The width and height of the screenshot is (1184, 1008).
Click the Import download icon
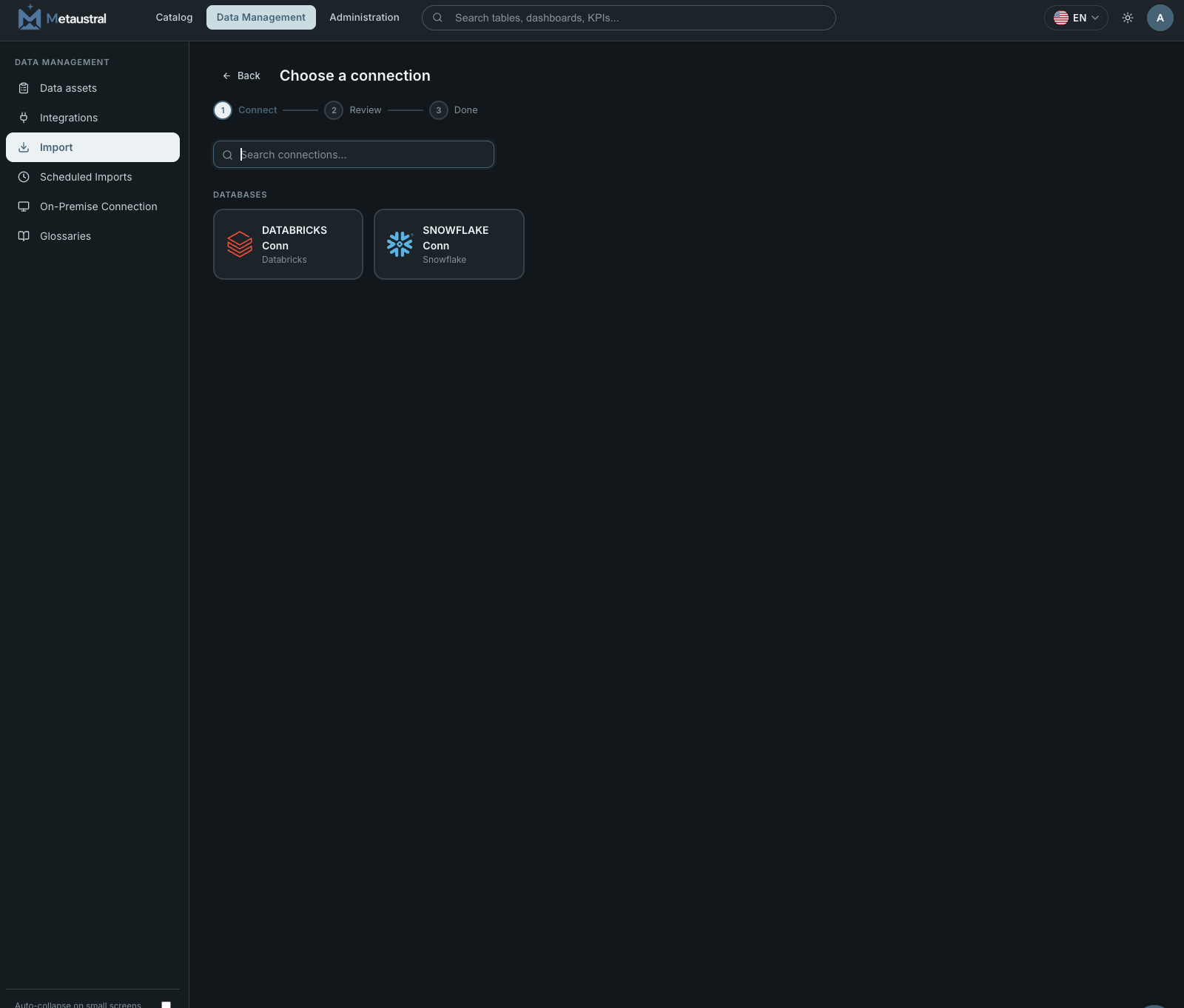pos(24,147)
